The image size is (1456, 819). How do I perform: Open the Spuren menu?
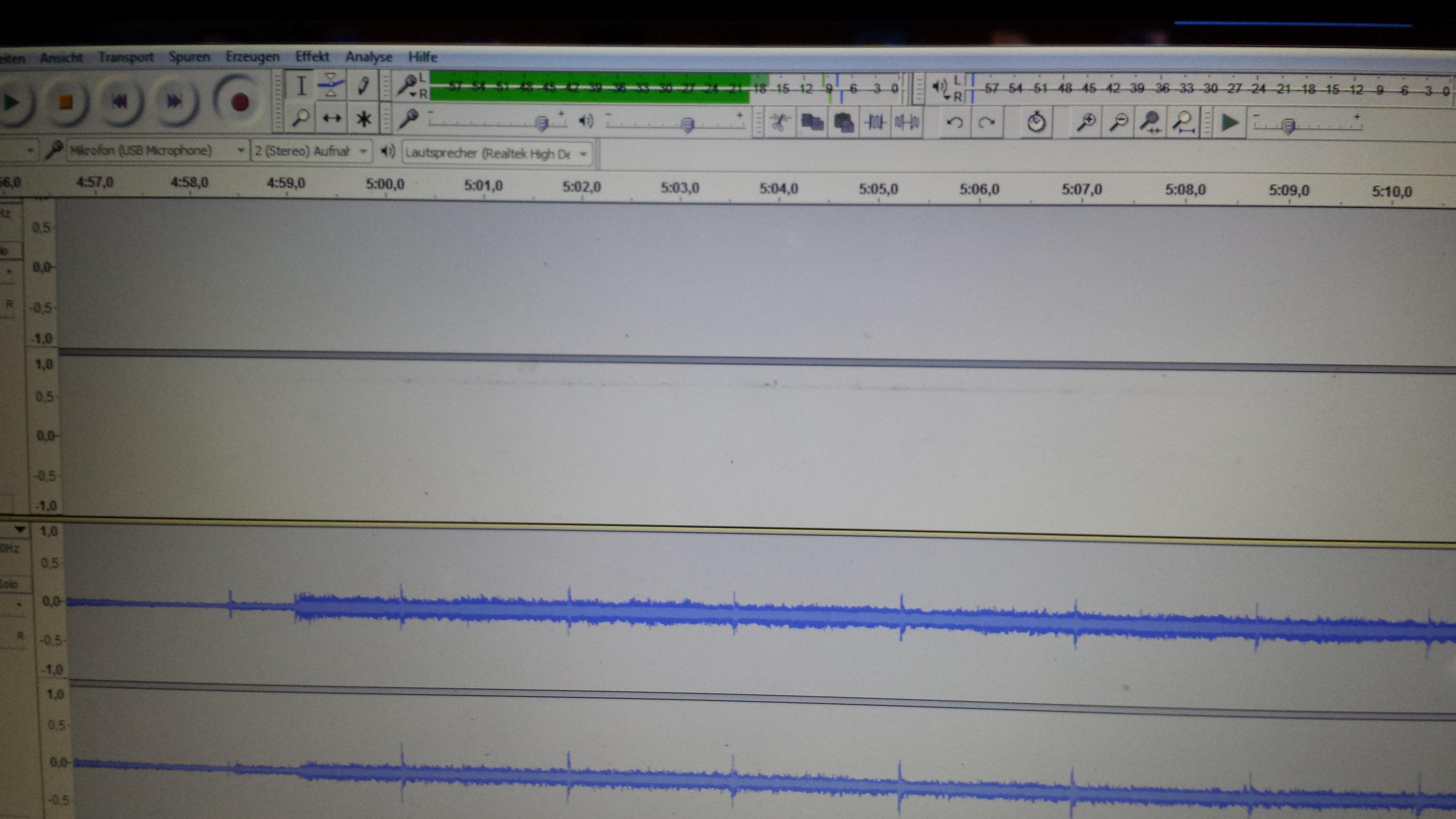[x=189, y=56]
